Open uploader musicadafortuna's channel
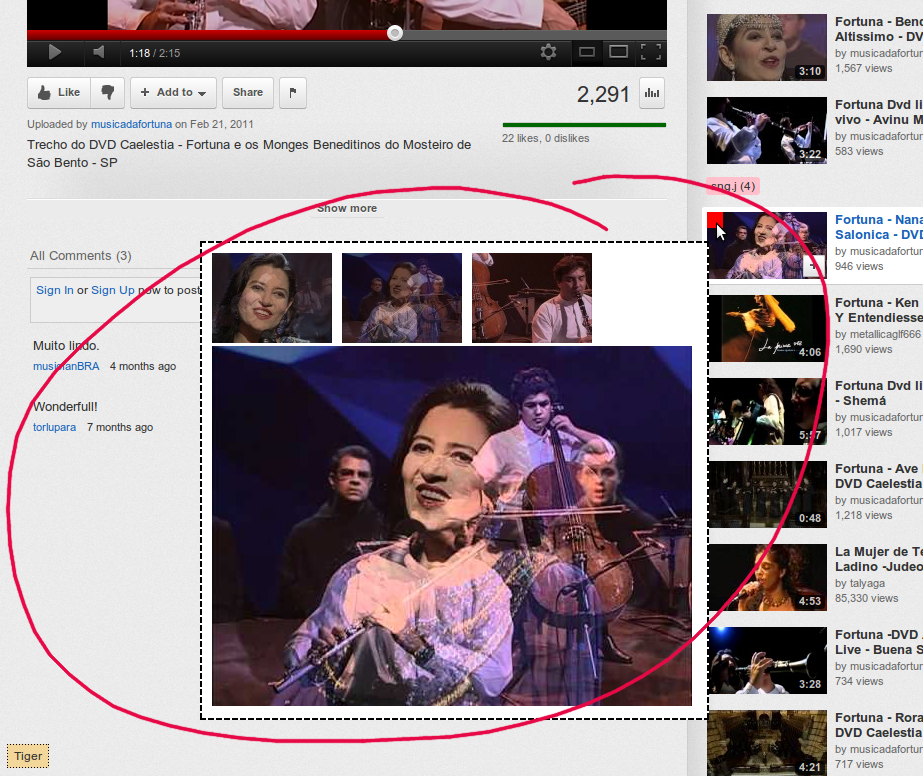This screenshot has width=923, height=776. tap(130, 123)
